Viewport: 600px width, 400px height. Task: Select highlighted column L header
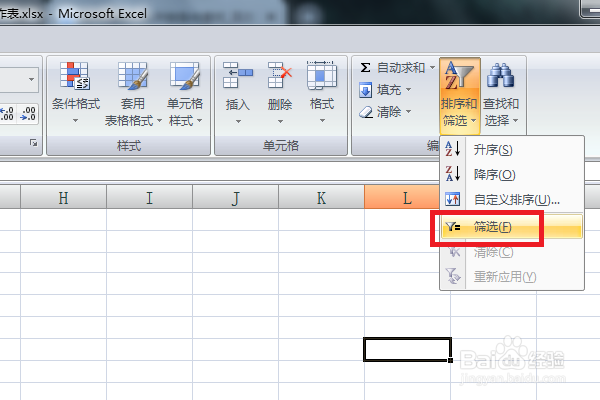[x=402, y=198]
